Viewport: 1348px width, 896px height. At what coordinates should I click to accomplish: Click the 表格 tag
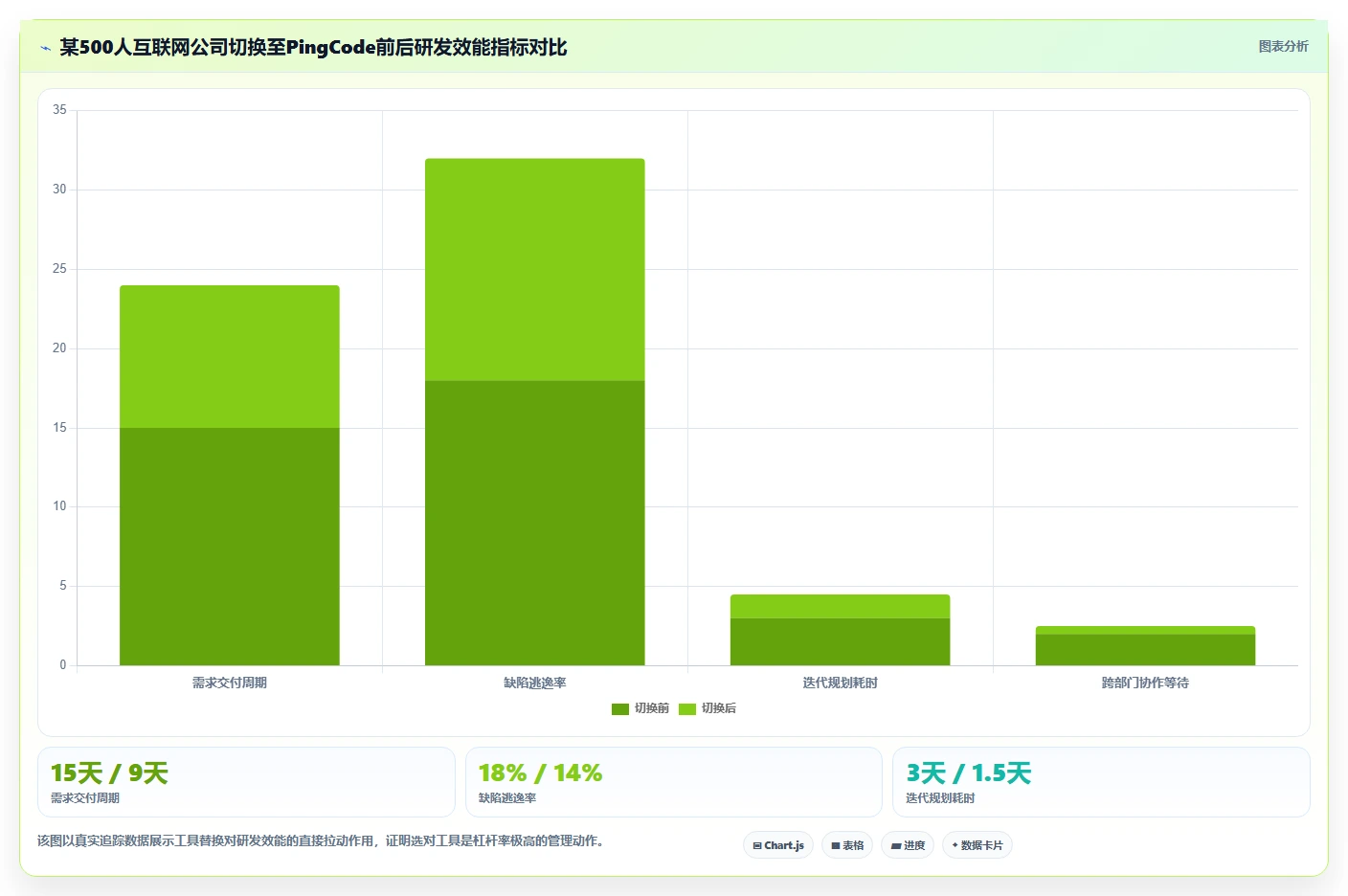(x=847, y=845)
